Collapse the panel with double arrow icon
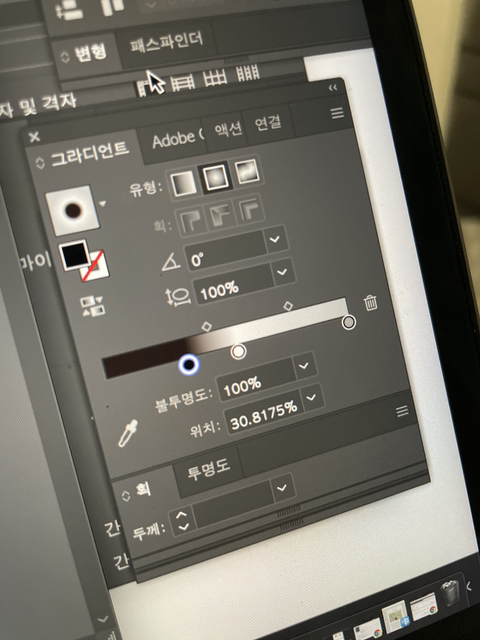The width and height of the screenshot is (480, 640). pyautogui.click(x=333, y=88)
